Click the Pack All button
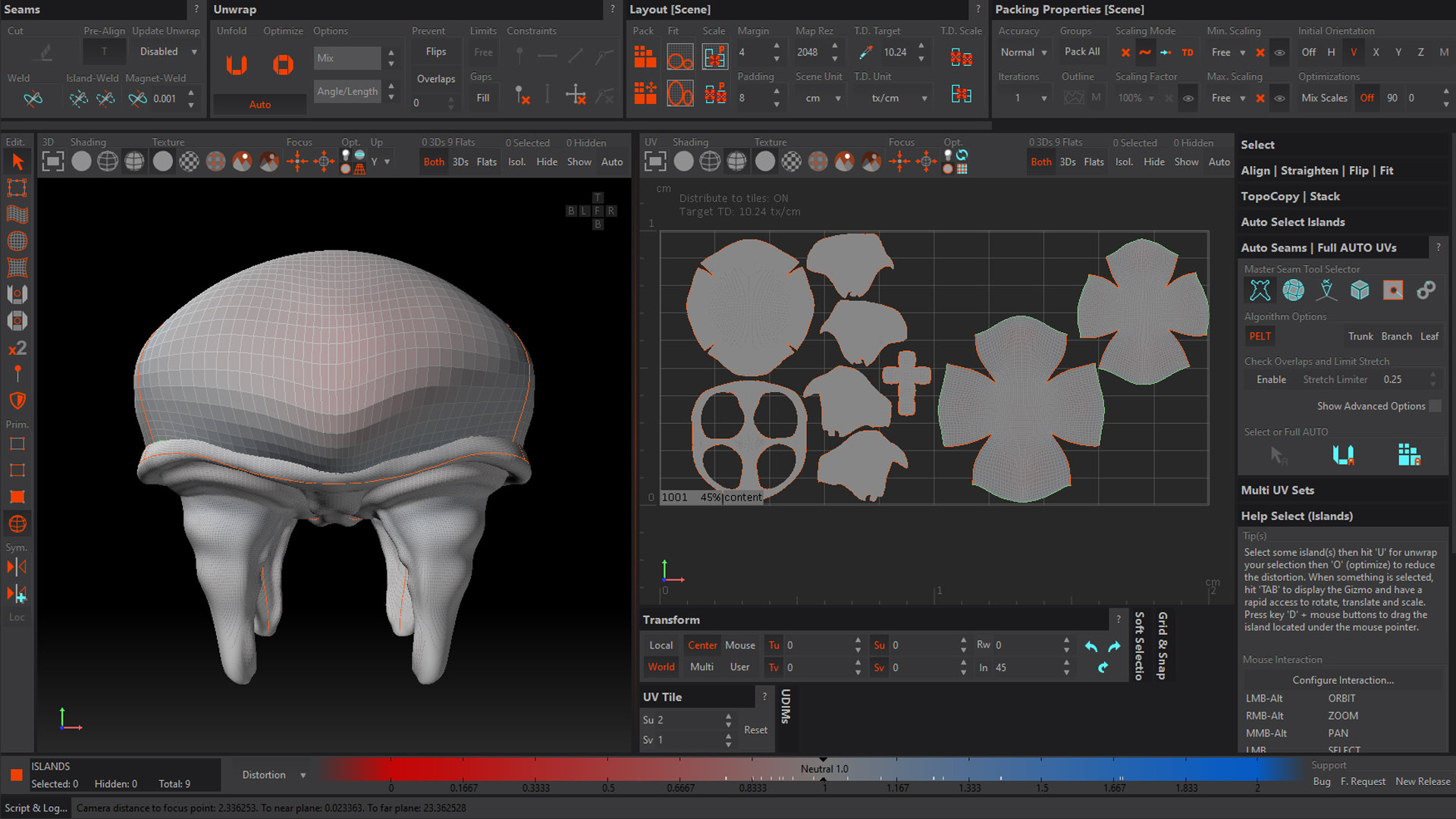1456x819 pixels. [1081, 52]
